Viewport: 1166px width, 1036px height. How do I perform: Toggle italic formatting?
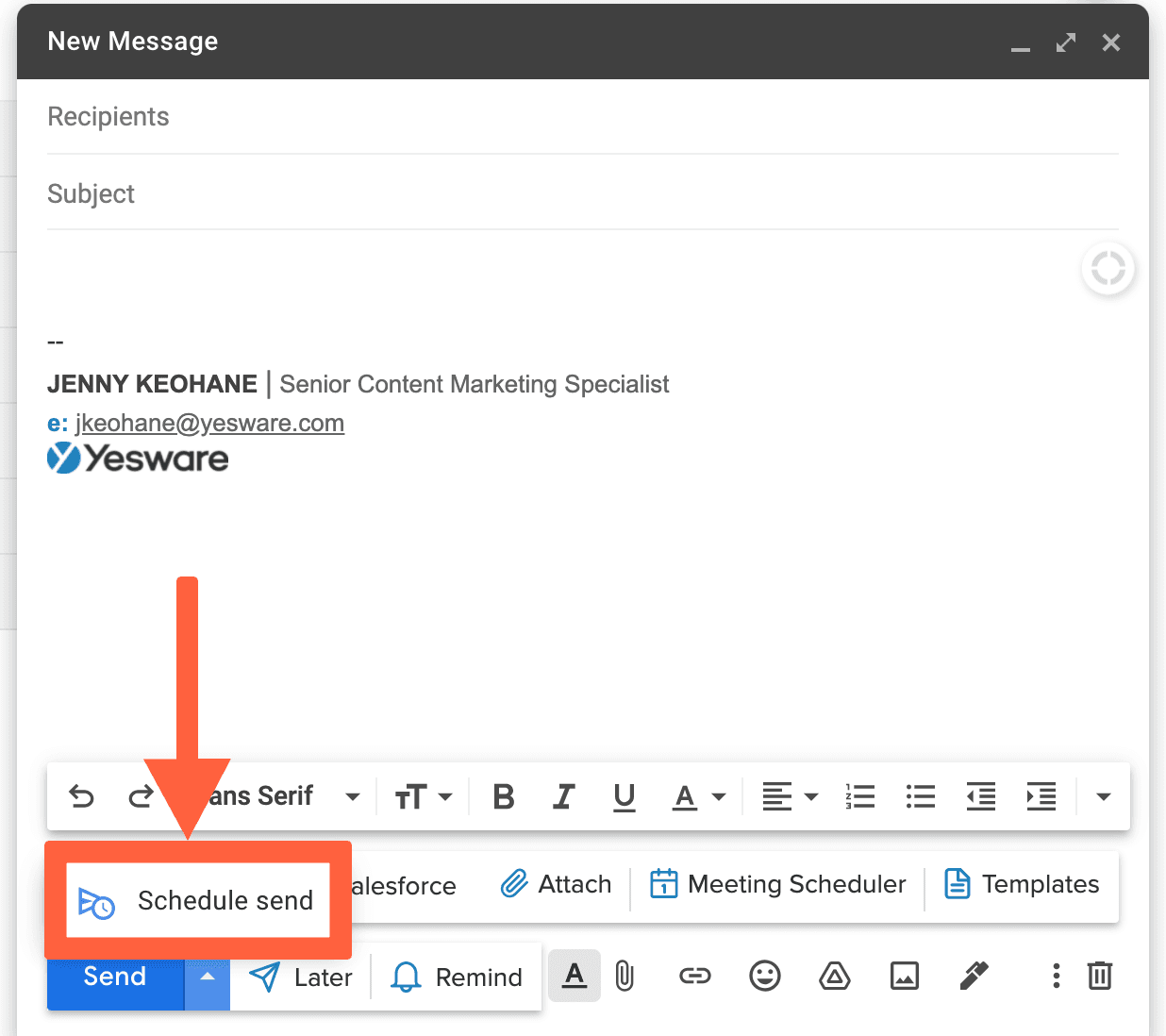pos(563,796)
